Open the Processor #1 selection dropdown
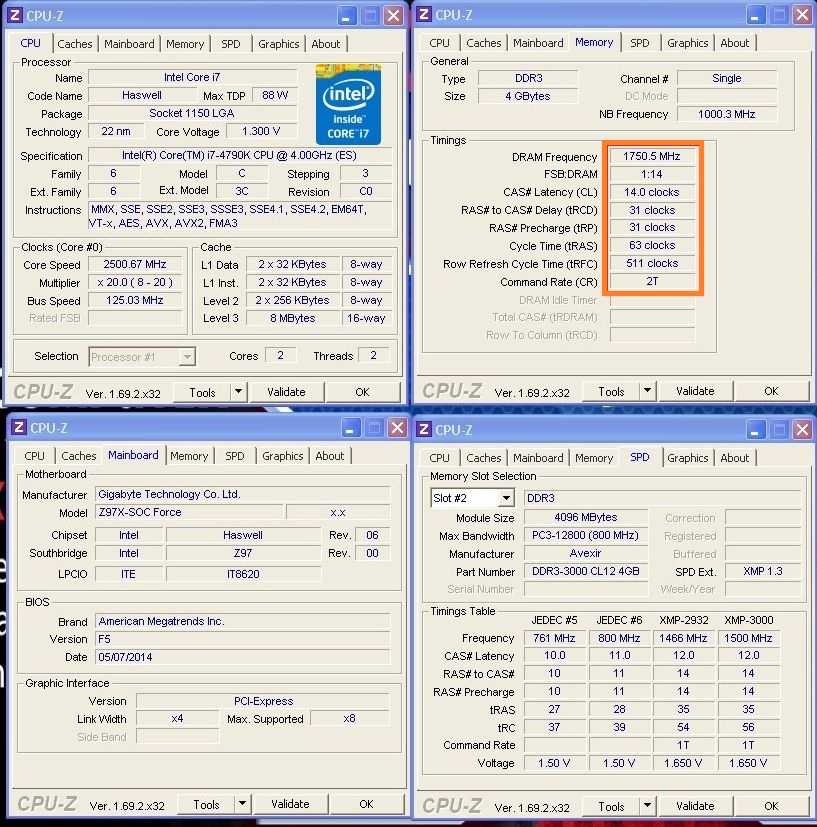Image resolution: width=817 pixels, height=827 pixels. pyautogui.click(x=186, y=356)
